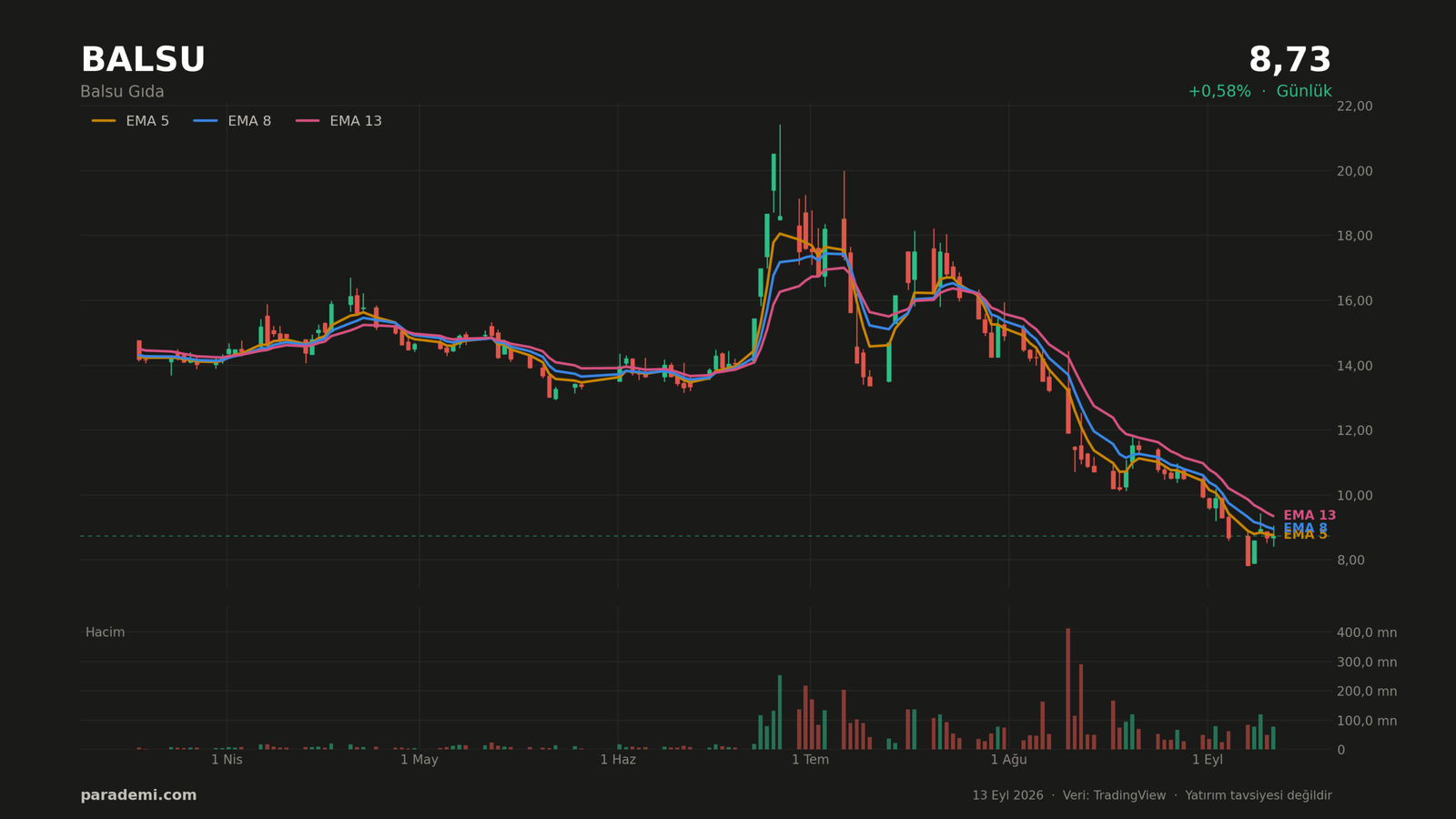
Task: Click the 1 May date axis label
Action: pyautogui.click(x=420, y=760)
